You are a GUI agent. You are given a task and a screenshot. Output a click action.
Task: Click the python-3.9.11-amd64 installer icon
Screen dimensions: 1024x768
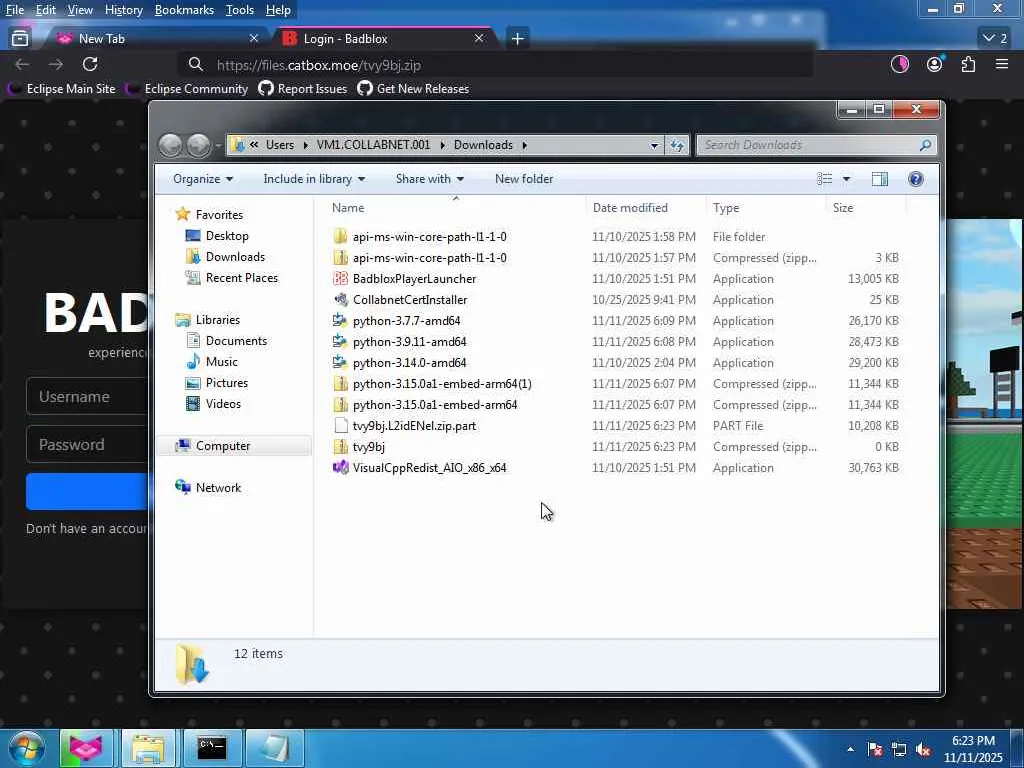coord(340,342)
